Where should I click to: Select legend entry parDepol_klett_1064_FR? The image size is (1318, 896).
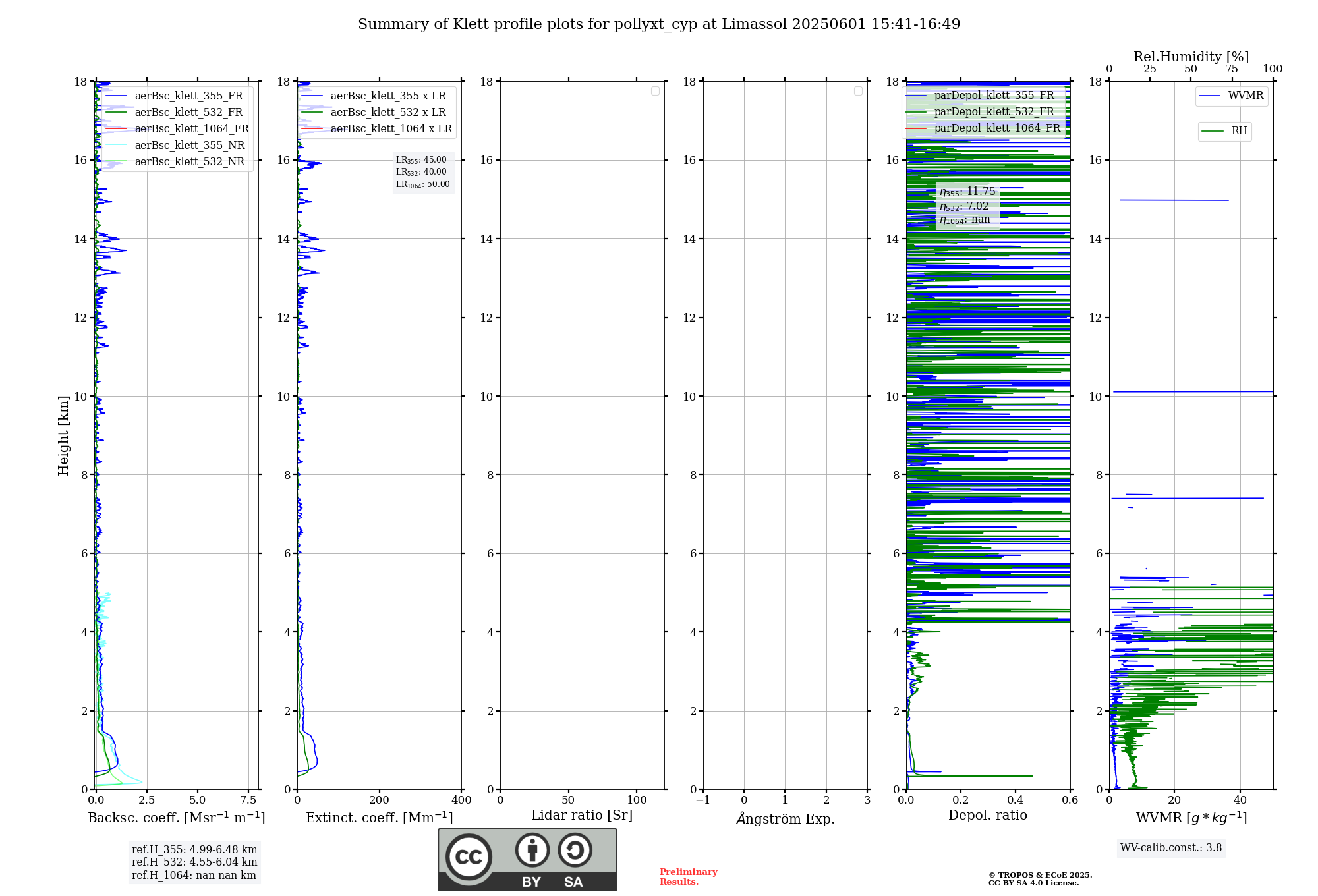click(x=984, y=128)
